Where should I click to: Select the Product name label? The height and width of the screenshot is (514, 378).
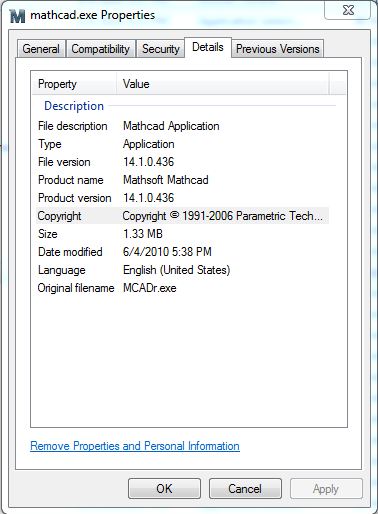(x=70, y=180)
